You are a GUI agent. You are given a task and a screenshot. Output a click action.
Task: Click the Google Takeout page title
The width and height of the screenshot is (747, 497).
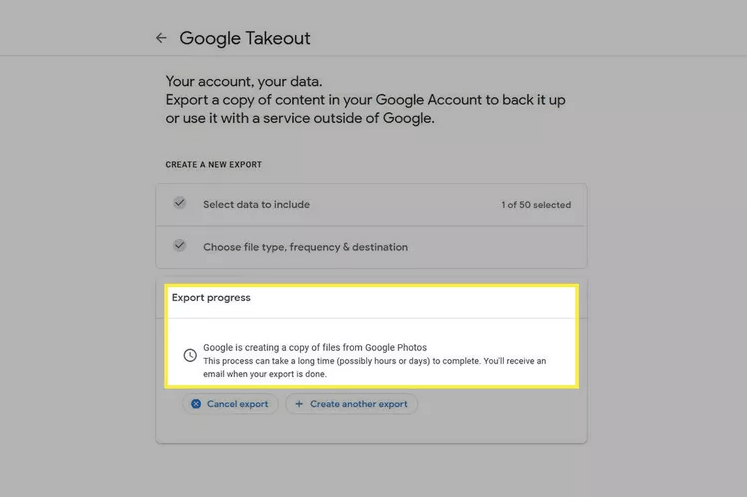[x=245, y=39]
